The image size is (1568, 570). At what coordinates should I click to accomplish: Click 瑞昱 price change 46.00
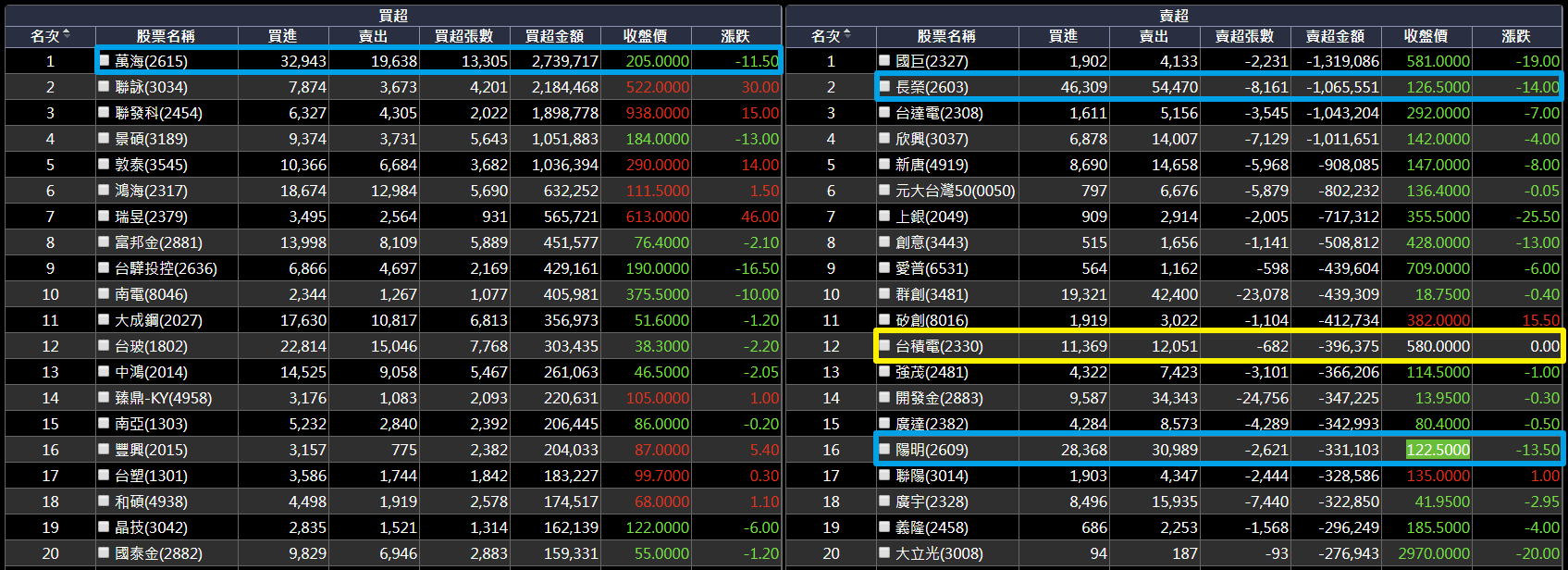[759, 217]
